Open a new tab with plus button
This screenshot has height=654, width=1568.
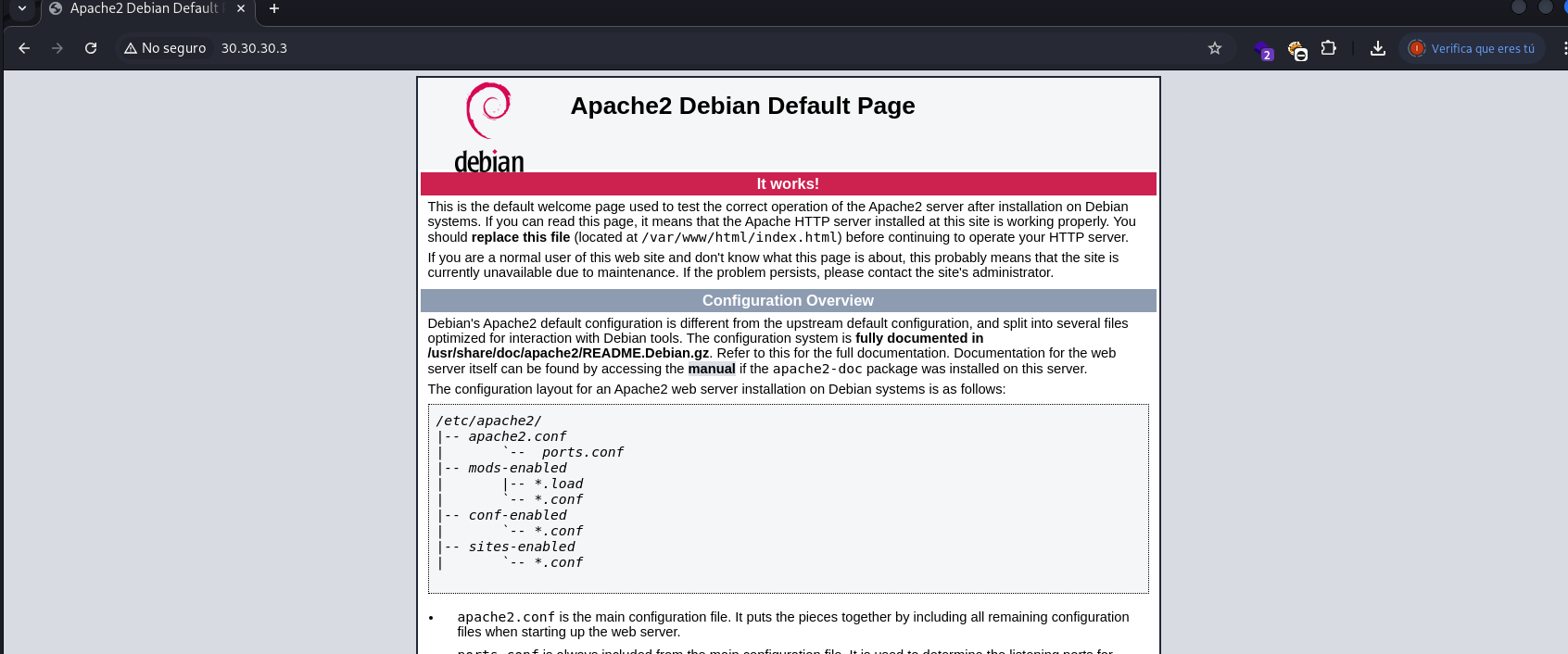[x=274, y=8]
